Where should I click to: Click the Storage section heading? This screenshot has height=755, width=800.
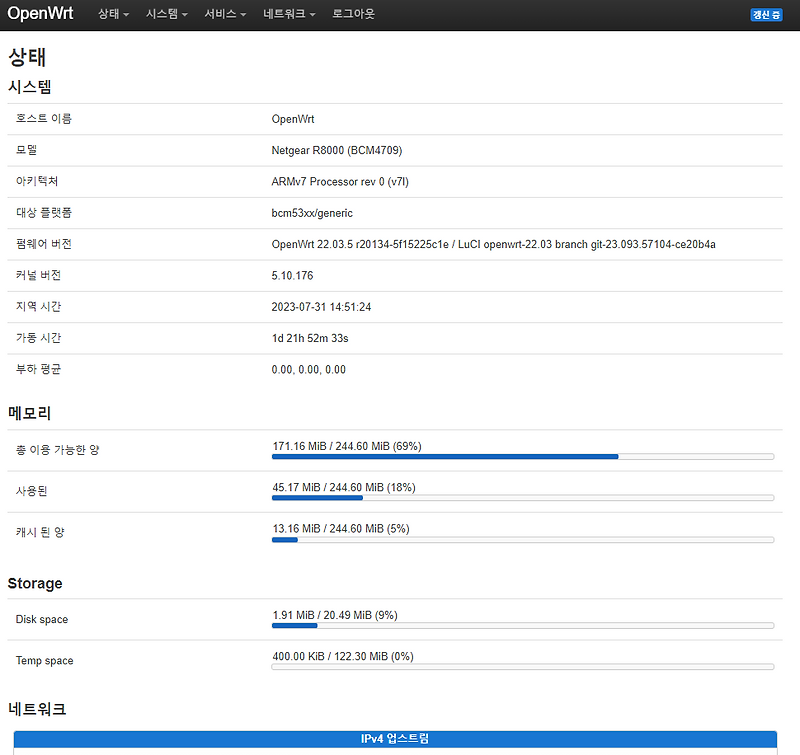[35, 583]
